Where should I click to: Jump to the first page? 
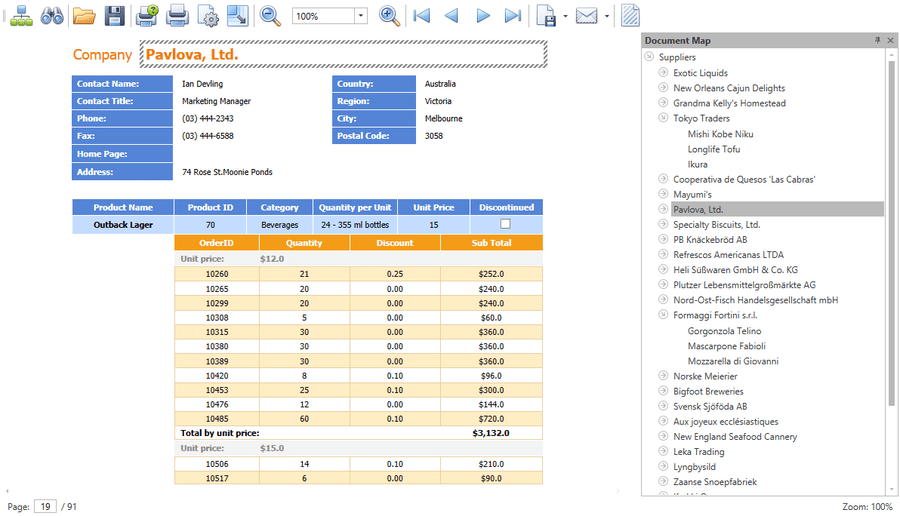[422, 15]
